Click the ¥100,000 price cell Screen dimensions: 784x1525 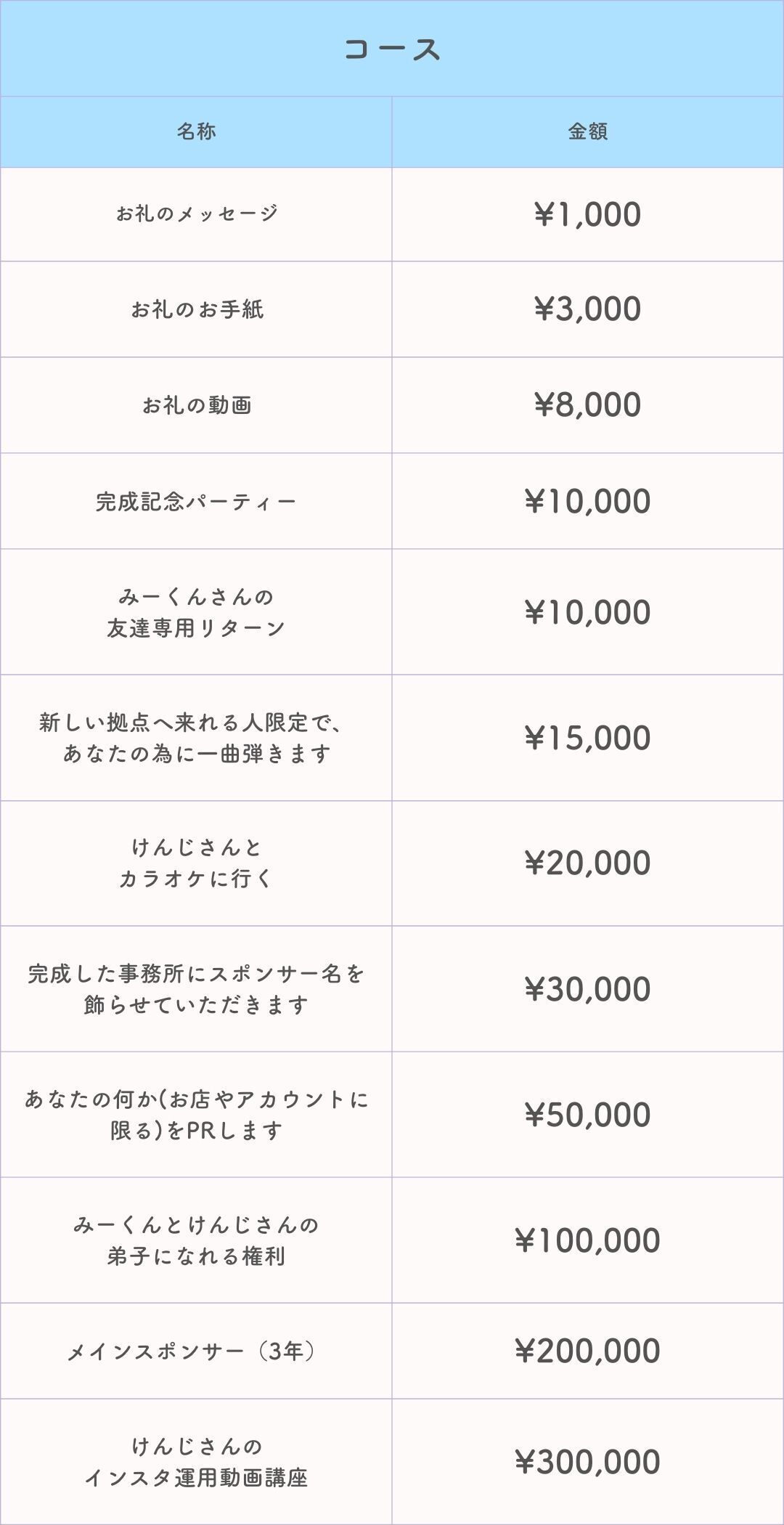[587, 1240]
